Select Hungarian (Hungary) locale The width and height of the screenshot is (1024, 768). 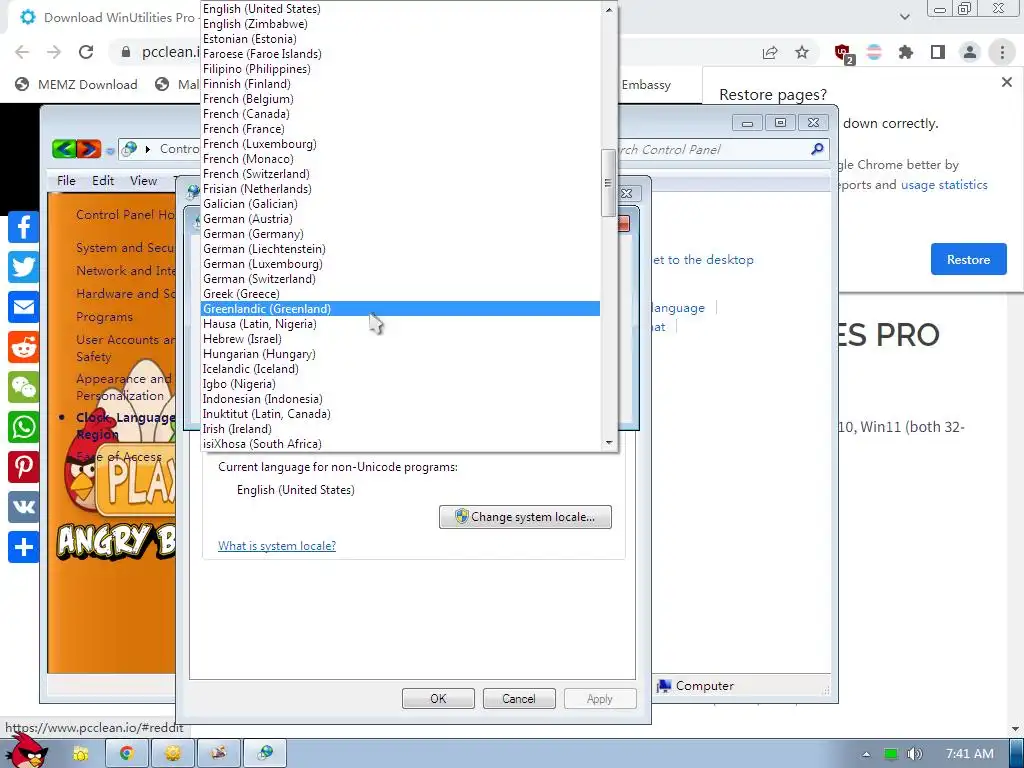(x=400, y=354)
